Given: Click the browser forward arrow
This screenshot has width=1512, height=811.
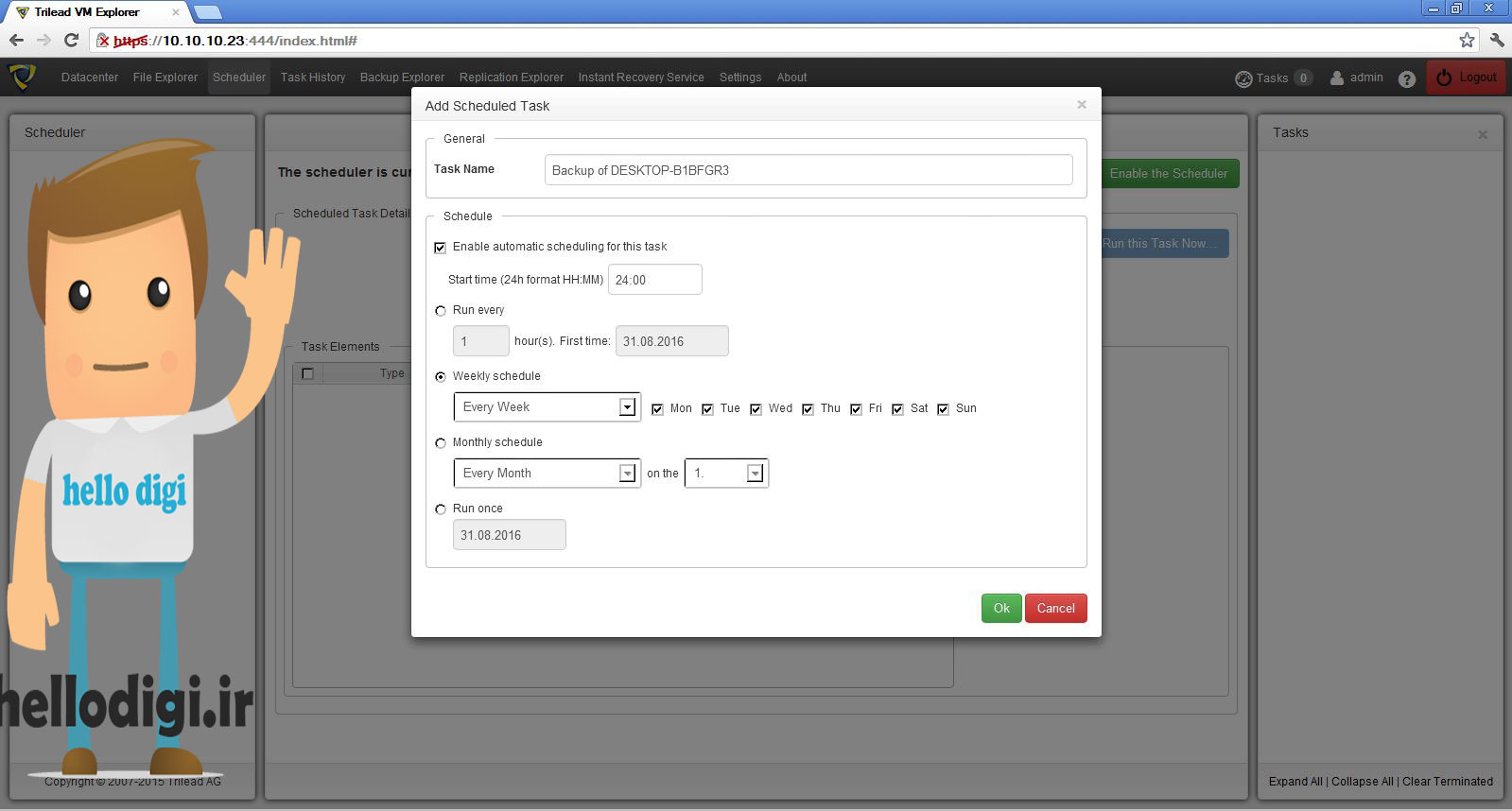Looking at the screenshot, I should (x=43, y=40).
